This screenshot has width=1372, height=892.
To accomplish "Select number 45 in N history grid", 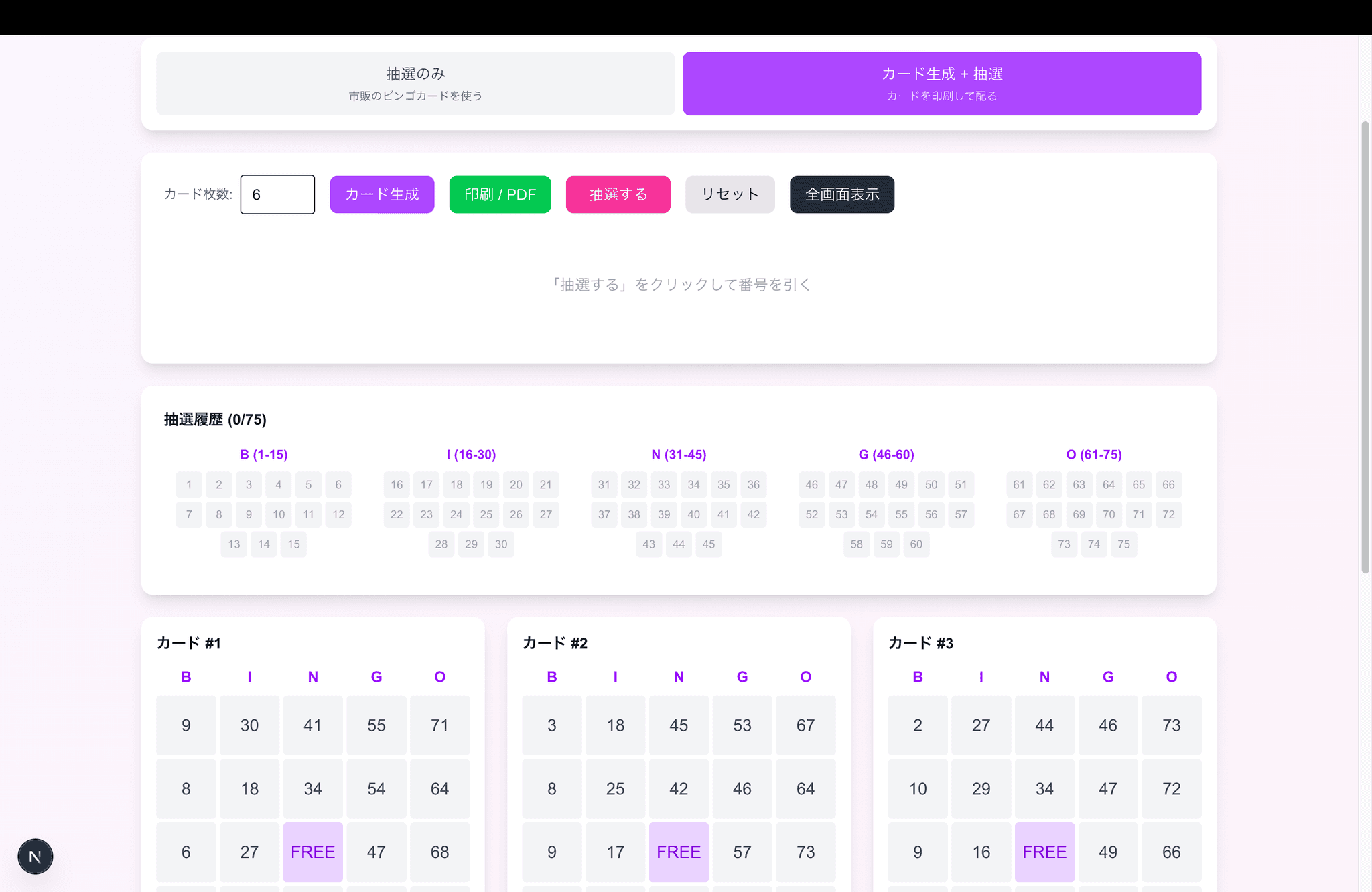I will [x=708, y=544].
